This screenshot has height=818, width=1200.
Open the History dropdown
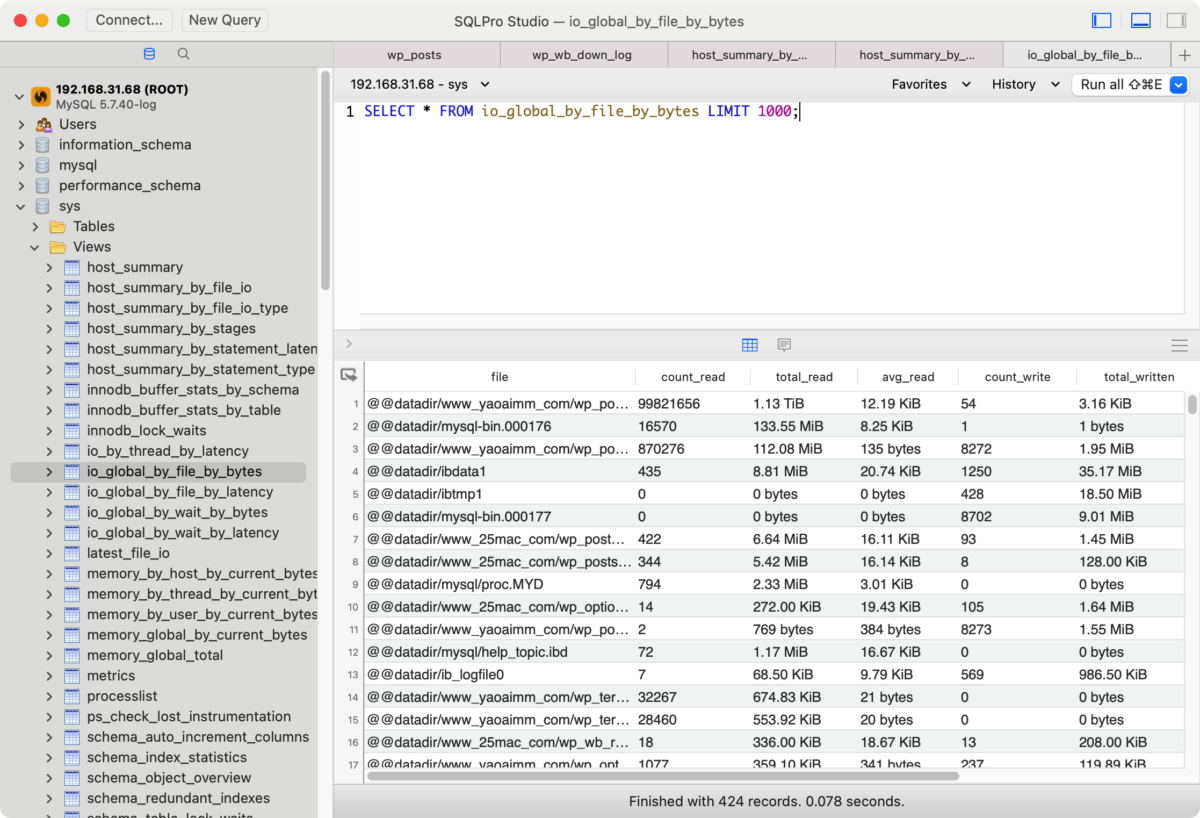point(1026,85)
